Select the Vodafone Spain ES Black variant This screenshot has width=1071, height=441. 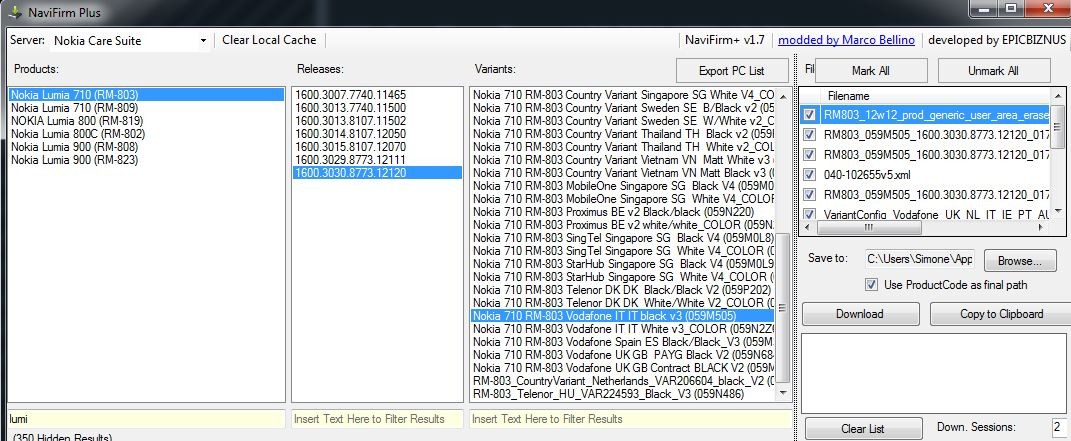620,342
